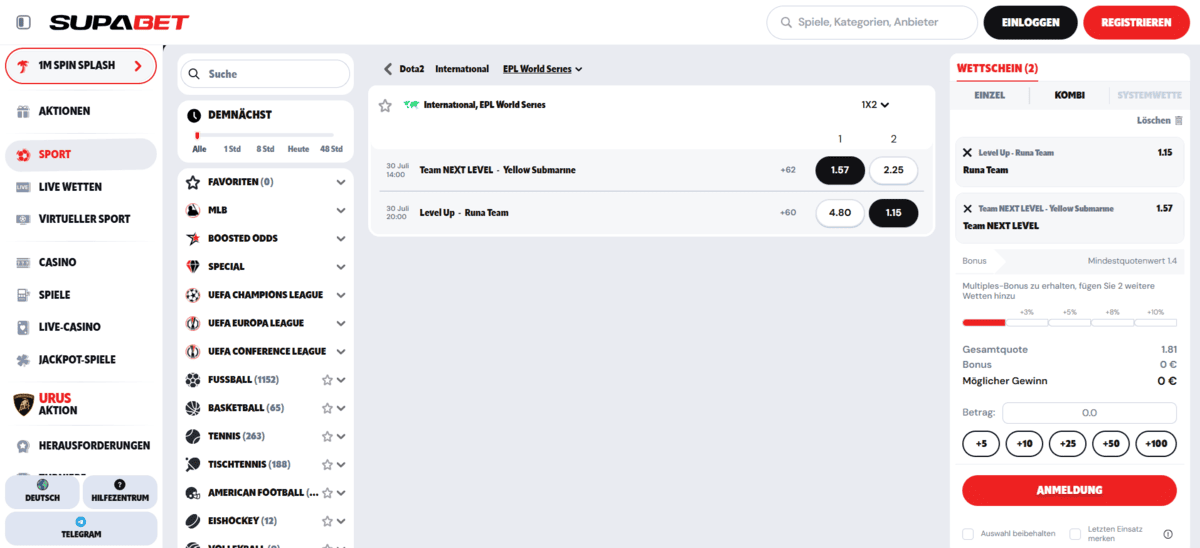
Task: Select odds 2.25 for Yellow Submarine
Action: click(893, 170)
